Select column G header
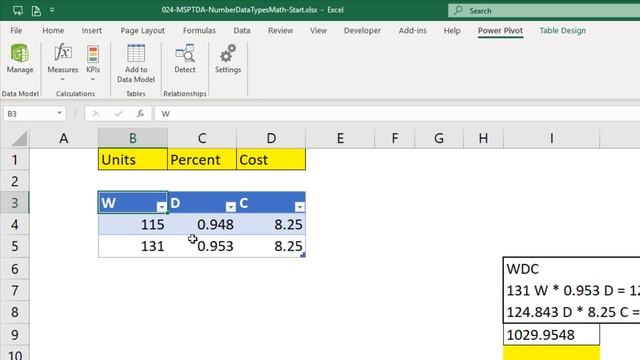640x360 pixels. [x=439, y=138]
